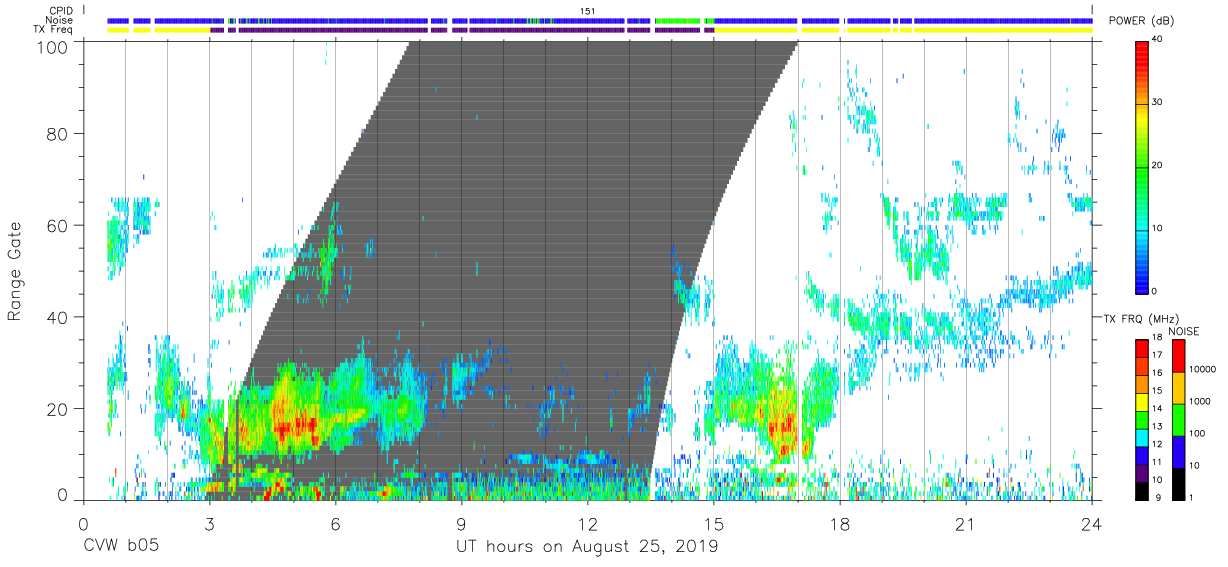
Task: Pick the green NOISE legend swatch above 100
Action: pos(1177,420)
